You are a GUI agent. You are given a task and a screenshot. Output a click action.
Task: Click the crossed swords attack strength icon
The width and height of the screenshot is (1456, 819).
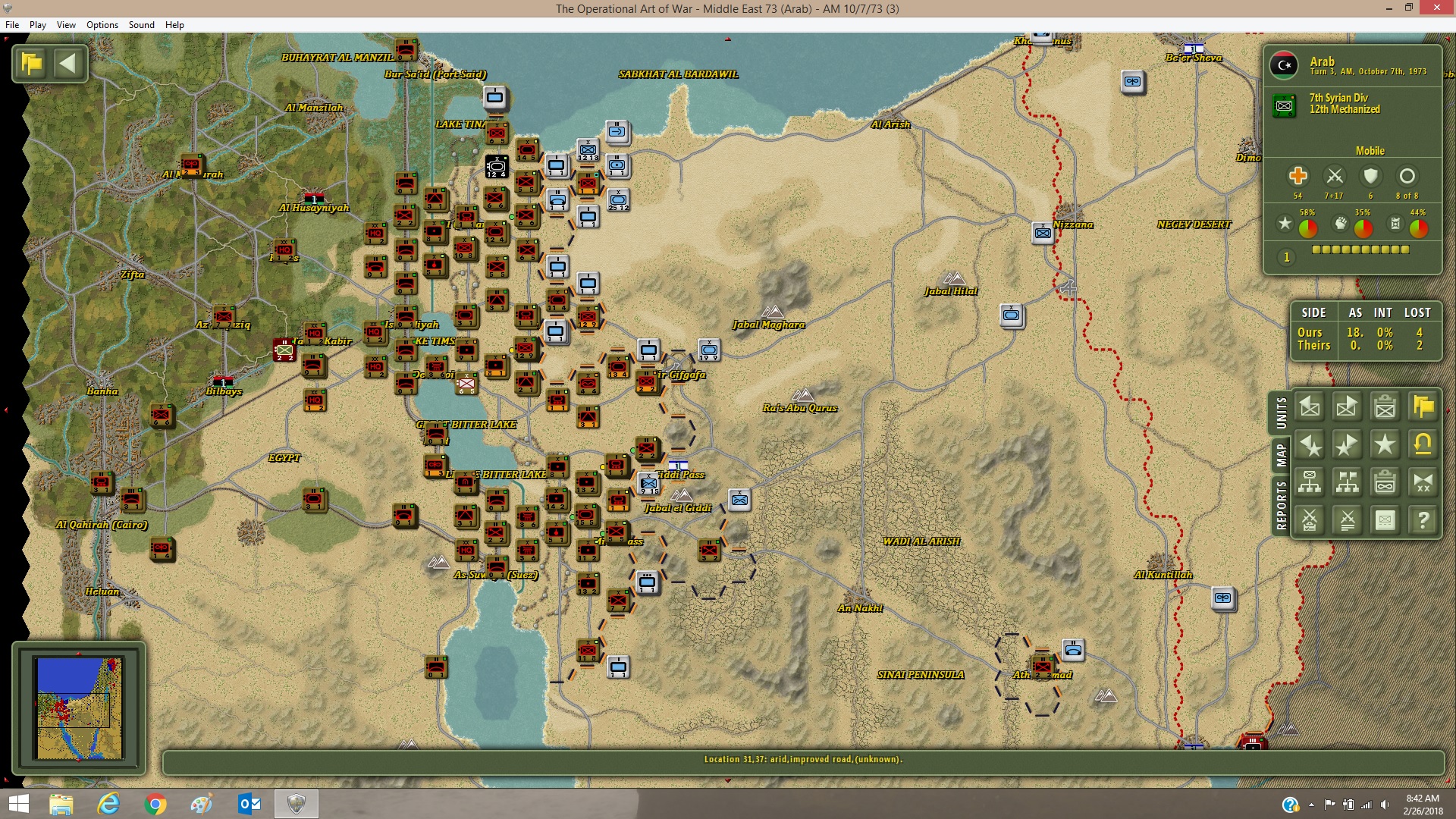pos(1335,177)
